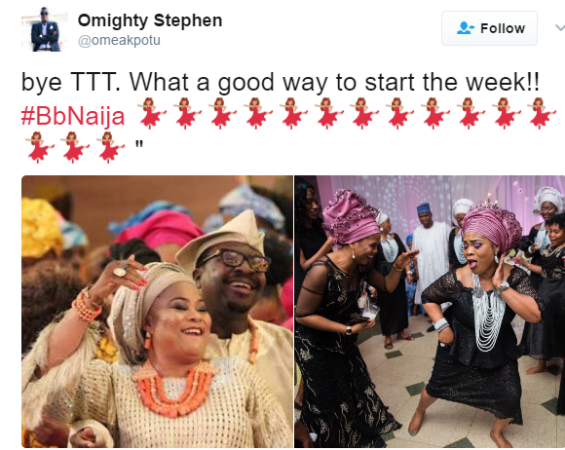Viewport: 565px width, 450px height.
Task: Click the first dancer emoji after #BbNaija
Action: point(151,113)
